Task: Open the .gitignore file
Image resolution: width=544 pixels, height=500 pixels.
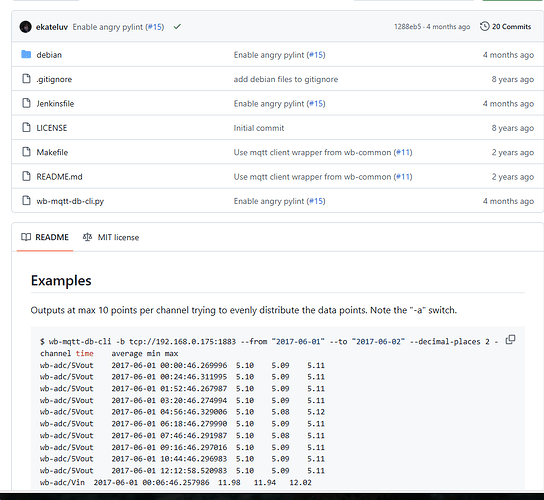Action: tap(54, 79)
